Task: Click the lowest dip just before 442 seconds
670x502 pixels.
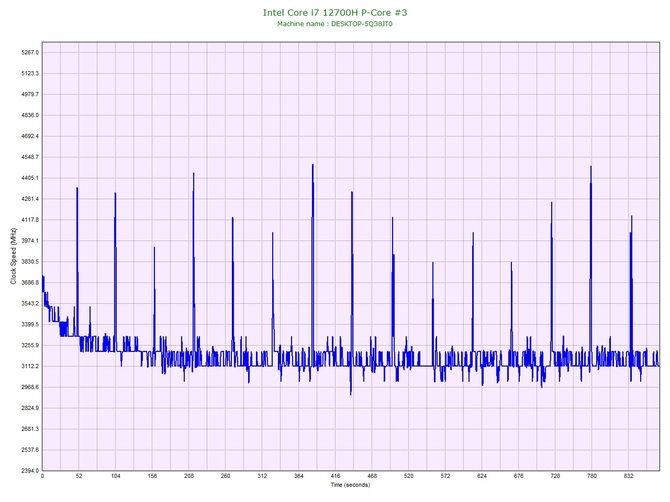Action: pos(351,393)
